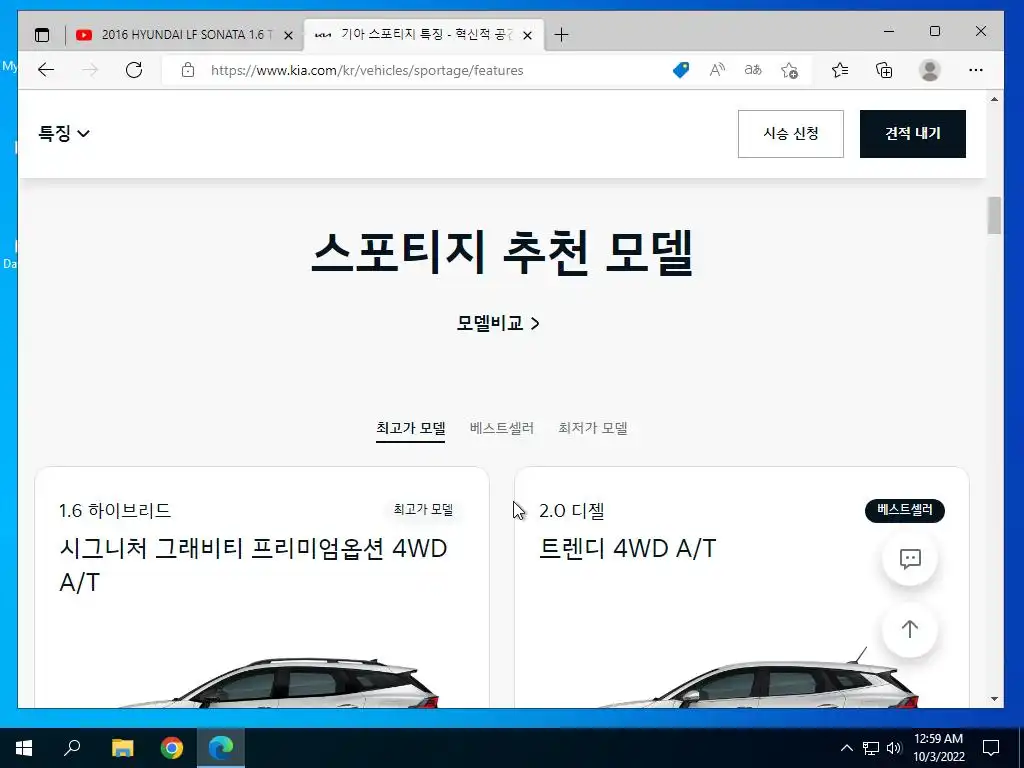Image resolution: width=1024 pixels, height=768 pixels.
Task: Click the scrollbar down arrow
Action: coord(994,699)
